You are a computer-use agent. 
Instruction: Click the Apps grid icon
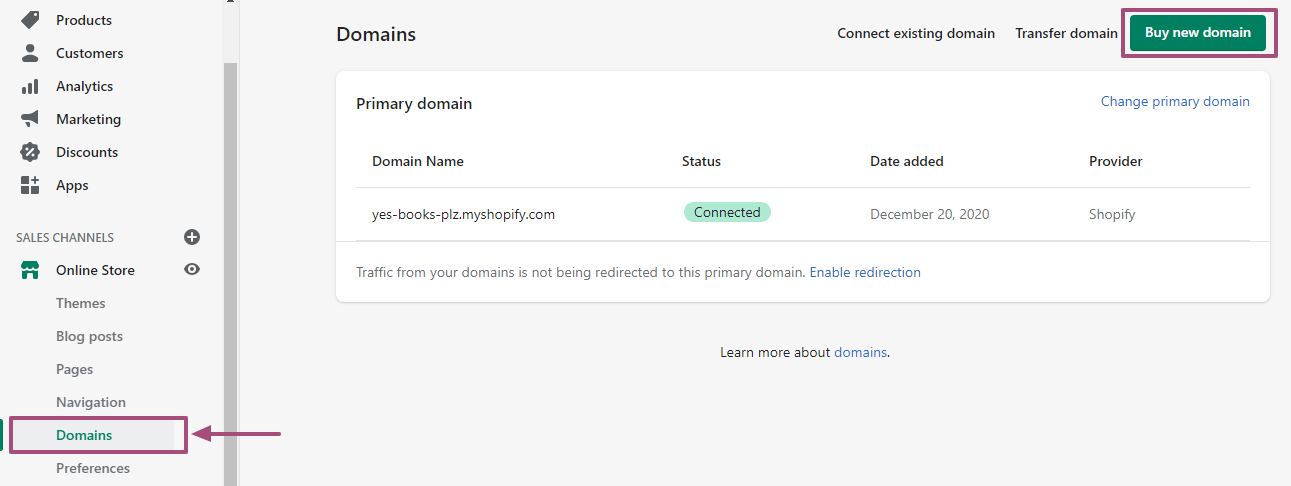pyautogui.click(x=30, y=185)
